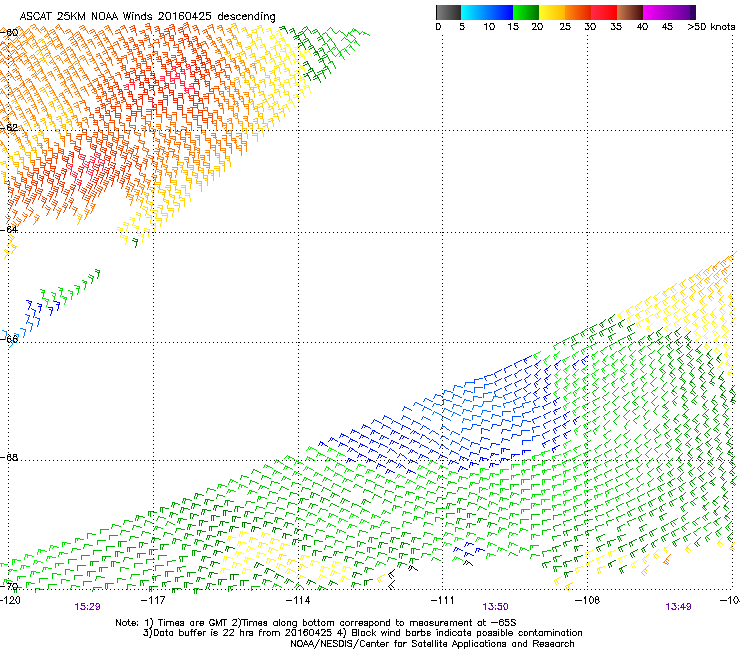Click the "40" legend scale label

(642, 27)
